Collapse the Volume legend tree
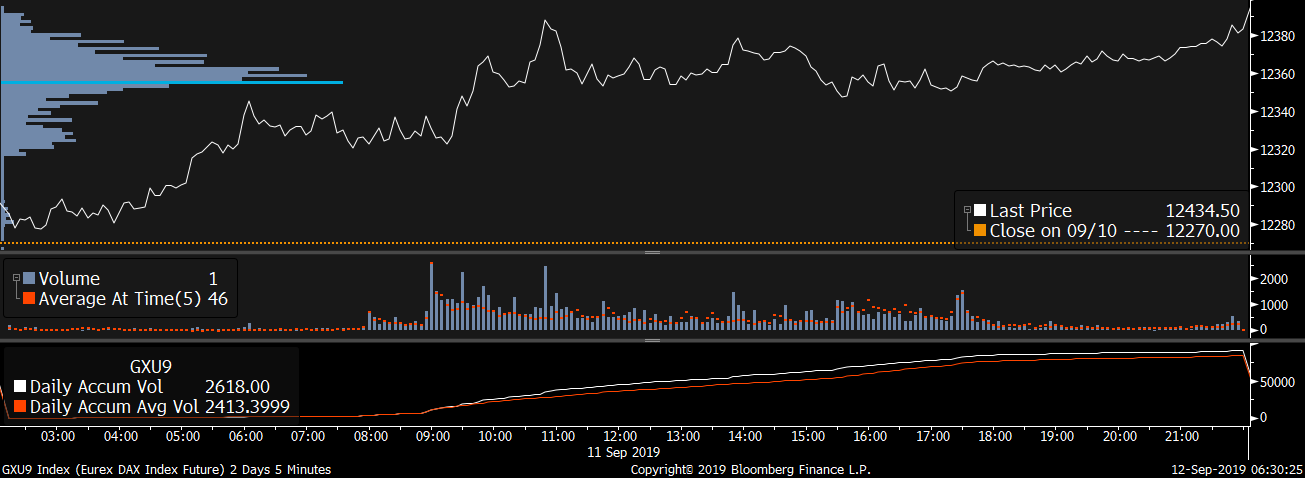This screenshot has width=1305, height=478. 16,279
